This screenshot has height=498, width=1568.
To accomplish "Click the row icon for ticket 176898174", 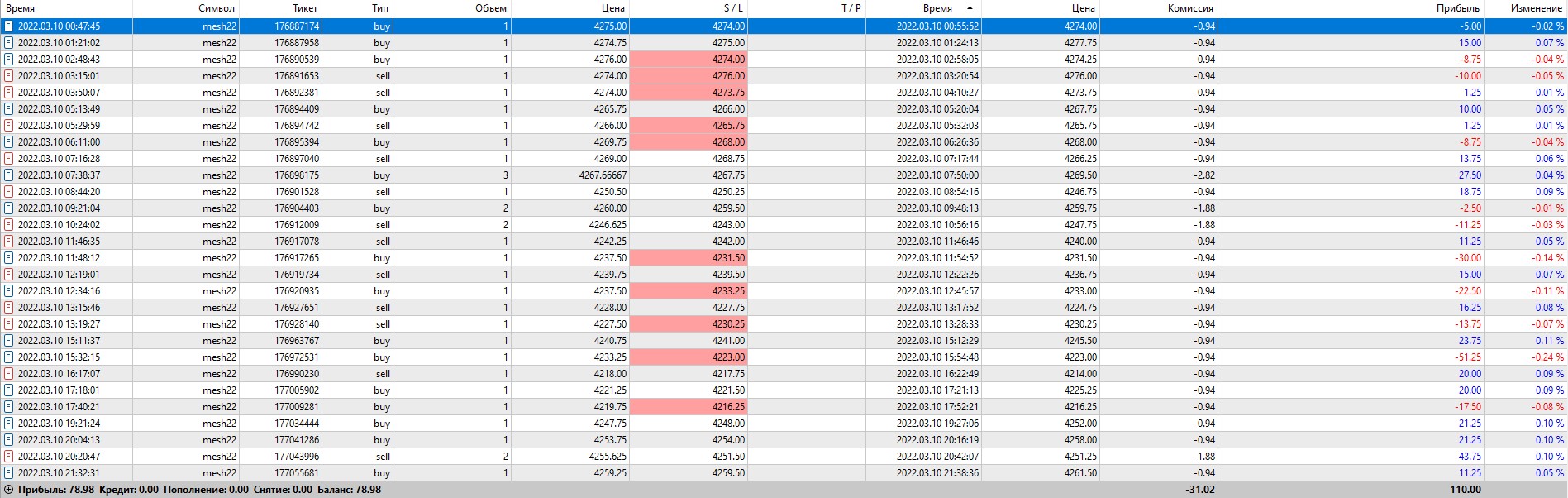I will coord(9,175).
